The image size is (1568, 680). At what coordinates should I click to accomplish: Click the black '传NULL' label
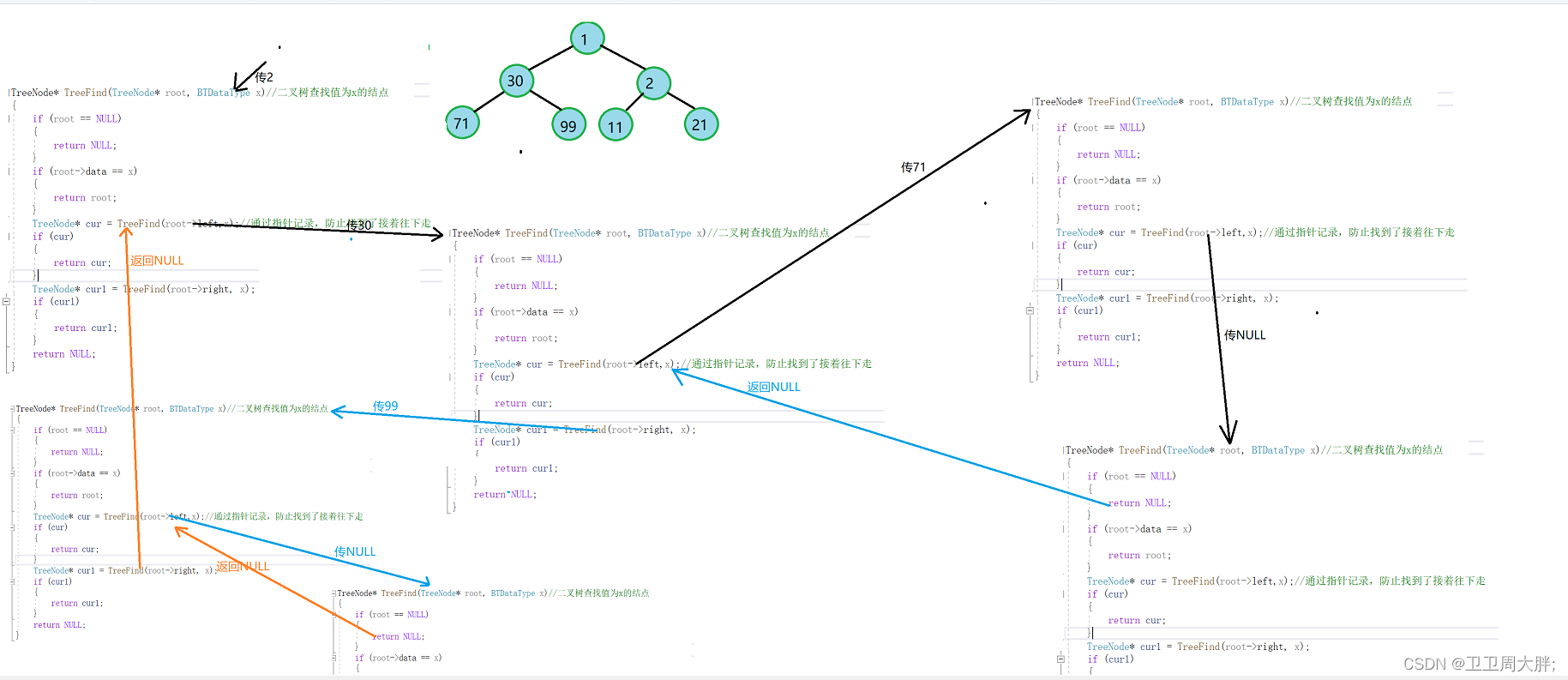click(1245, 335)
